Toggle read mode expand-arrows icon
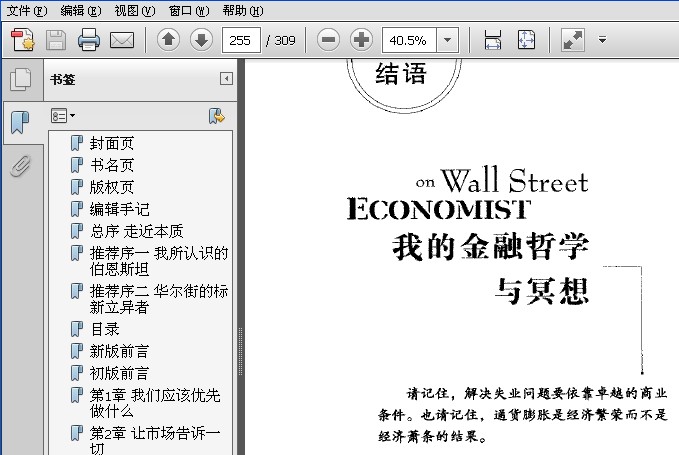 coord(573,40)
